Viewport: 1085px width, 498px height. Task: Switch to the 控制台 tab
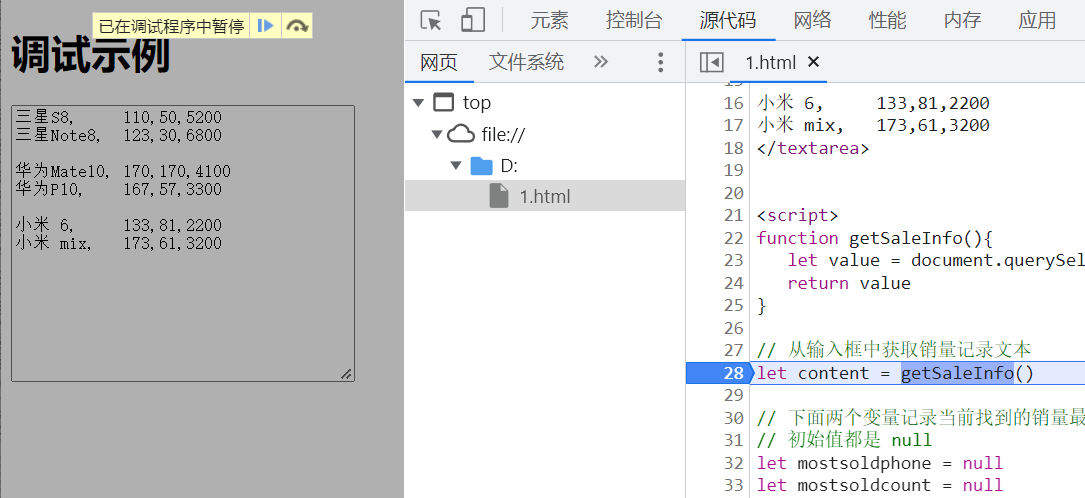tap(633, 20)
